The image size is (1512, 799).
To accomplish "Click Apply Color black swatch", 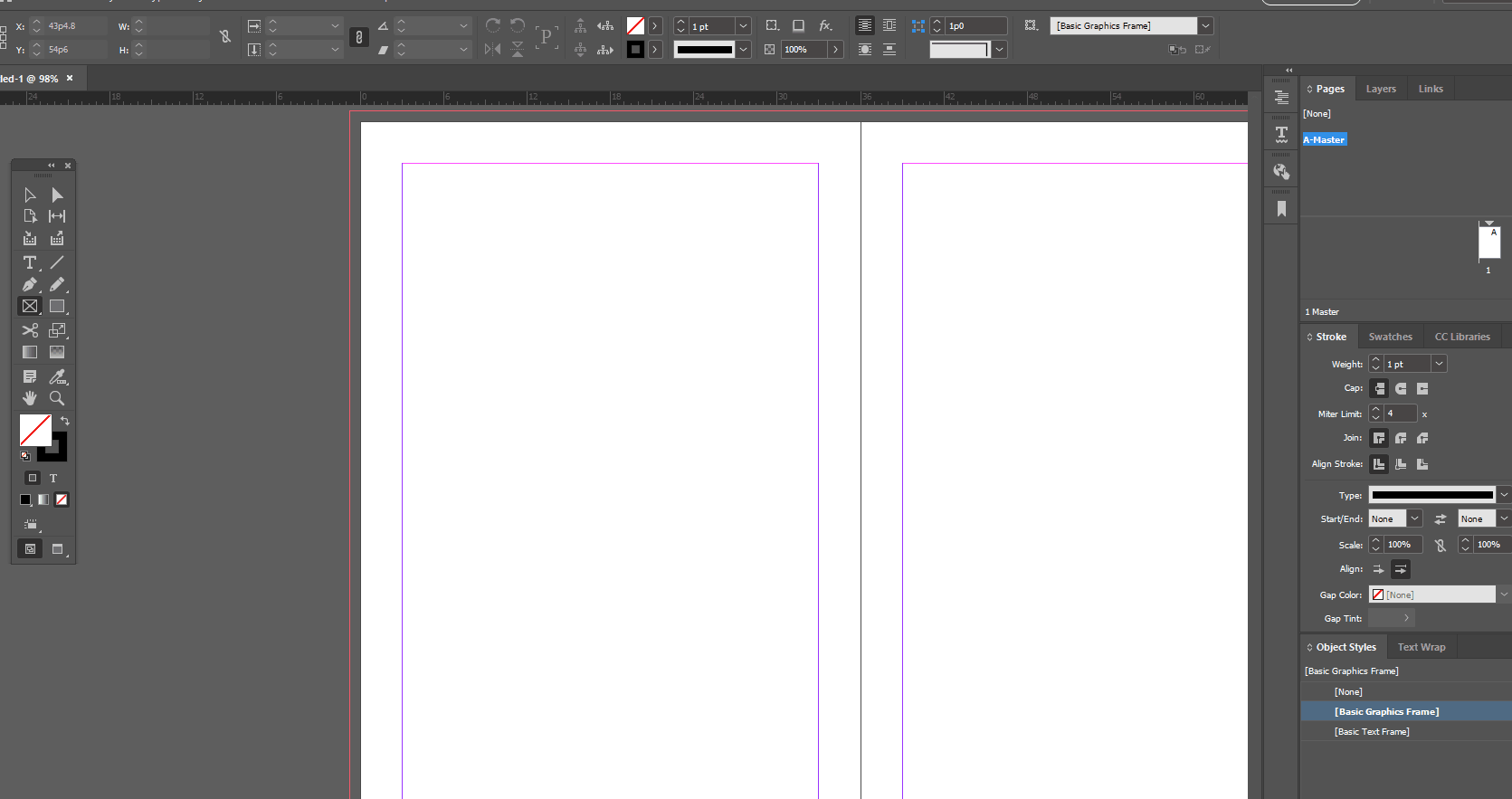I will pyautogui.click(x=25, y=499).
